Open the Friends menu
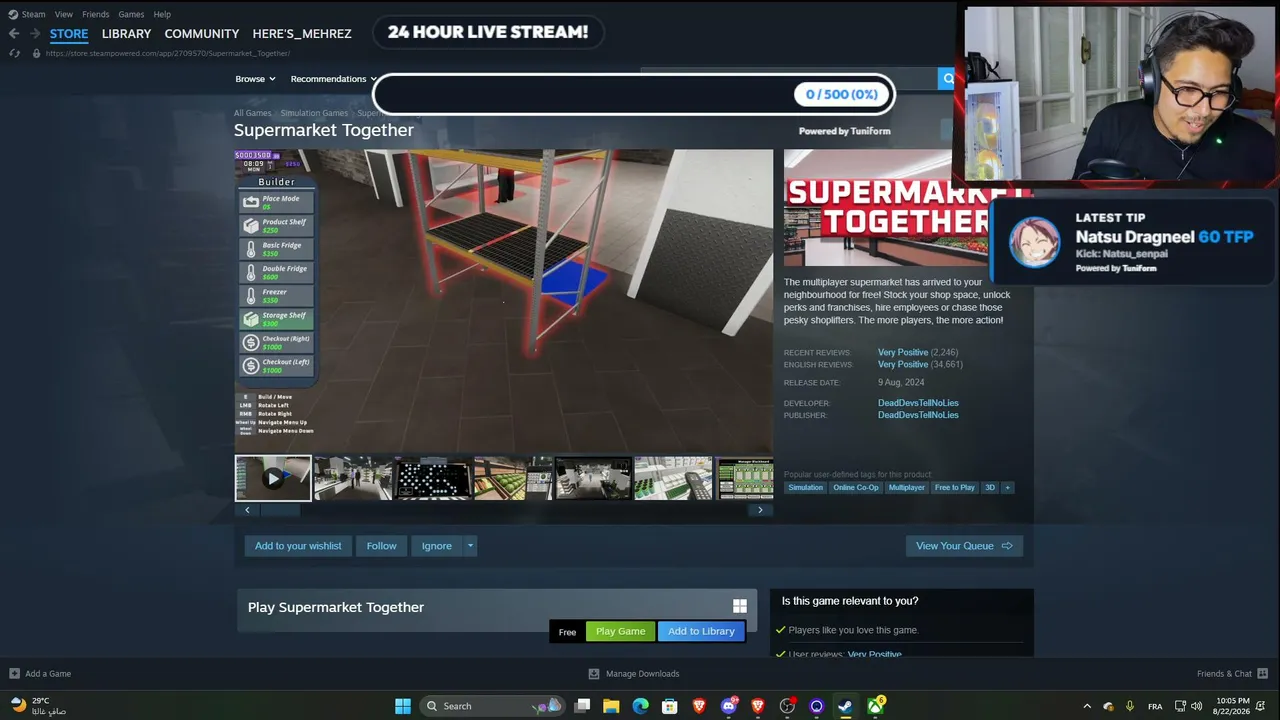The image size is (1280, 720). tap(96, 14)
